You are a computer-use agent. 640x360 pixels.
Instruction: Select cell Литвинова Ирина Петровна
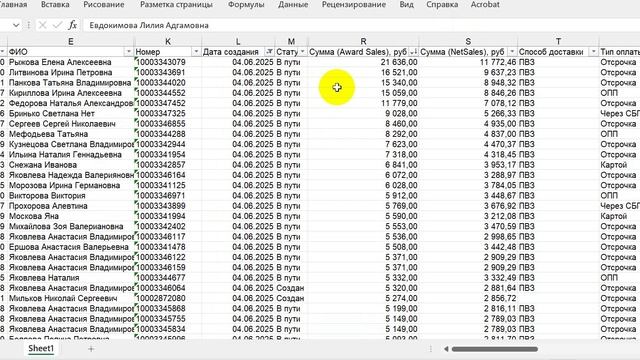pyautogui.click(x=71, y=72)
